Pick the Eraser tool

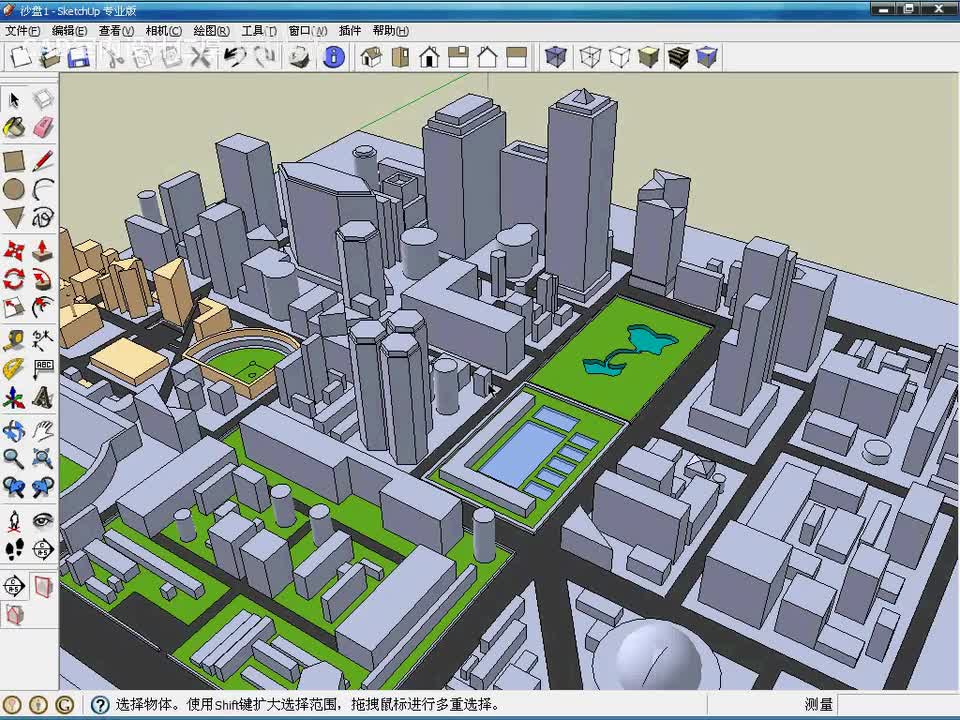pyautogui.click(x=43, y=128)
